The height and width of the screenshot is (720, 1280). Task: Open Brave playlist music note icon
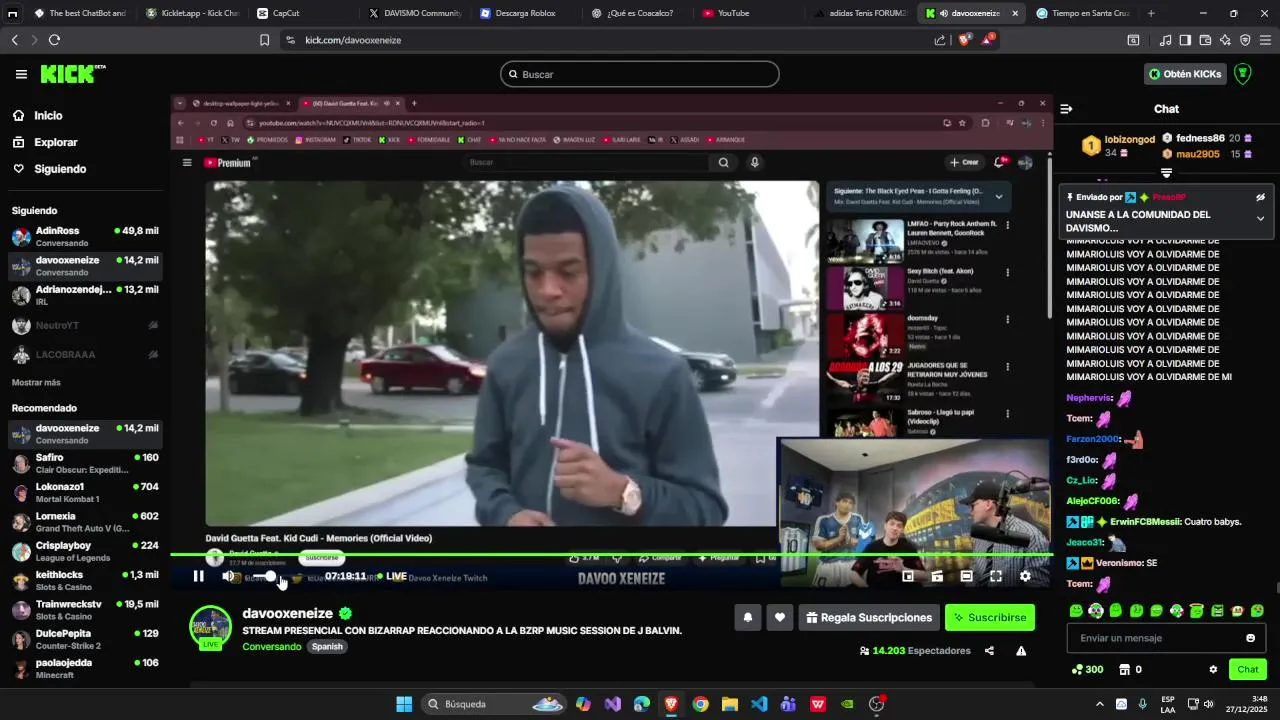pos(1165,40)
